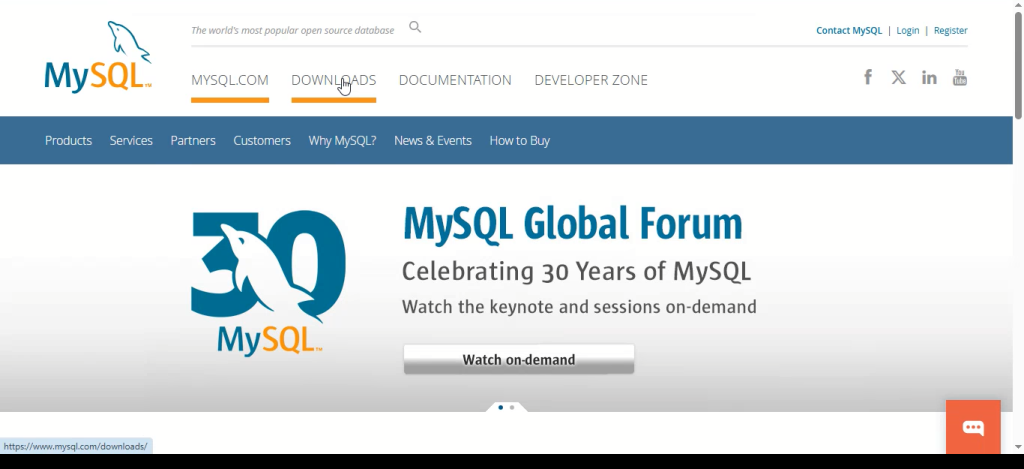Open the MYSQL.COM tab
Screen dimensions: 1024x469
pyautogui.click(x=230, y=80)
